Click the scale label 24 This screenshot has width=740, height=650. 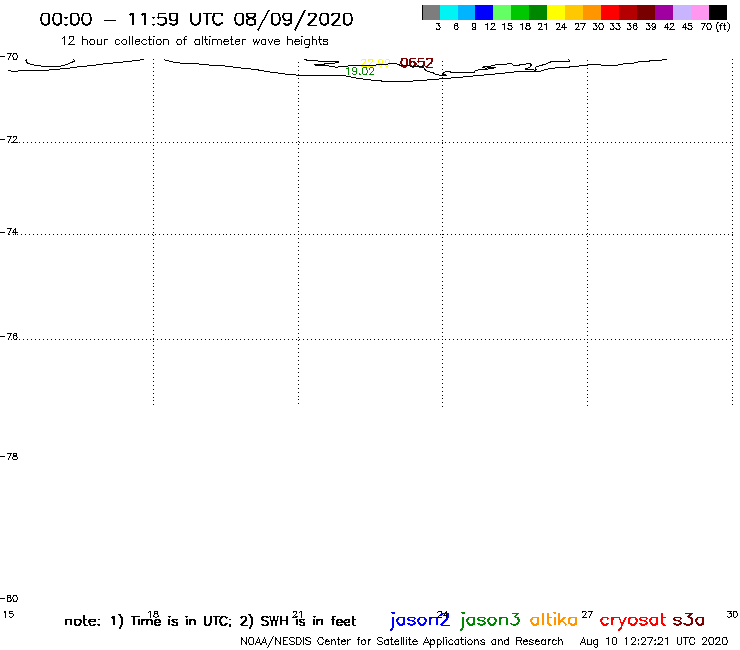point(561,27)
